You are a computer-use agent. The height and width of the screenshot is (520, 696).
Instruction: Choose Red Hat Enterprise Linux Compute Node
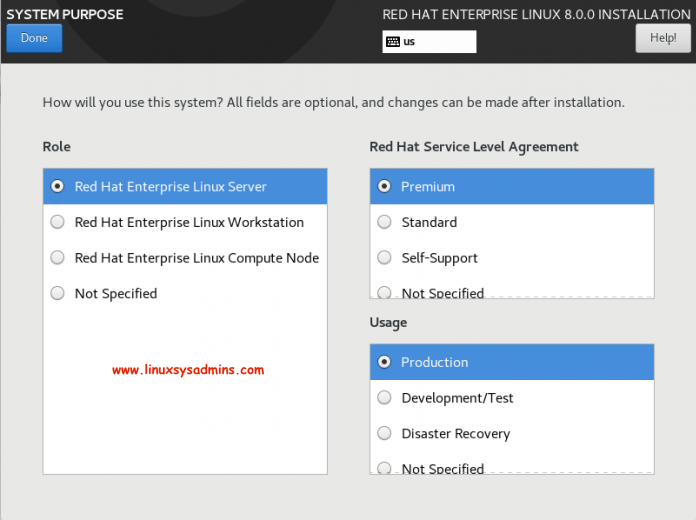[x=185, y=258]
